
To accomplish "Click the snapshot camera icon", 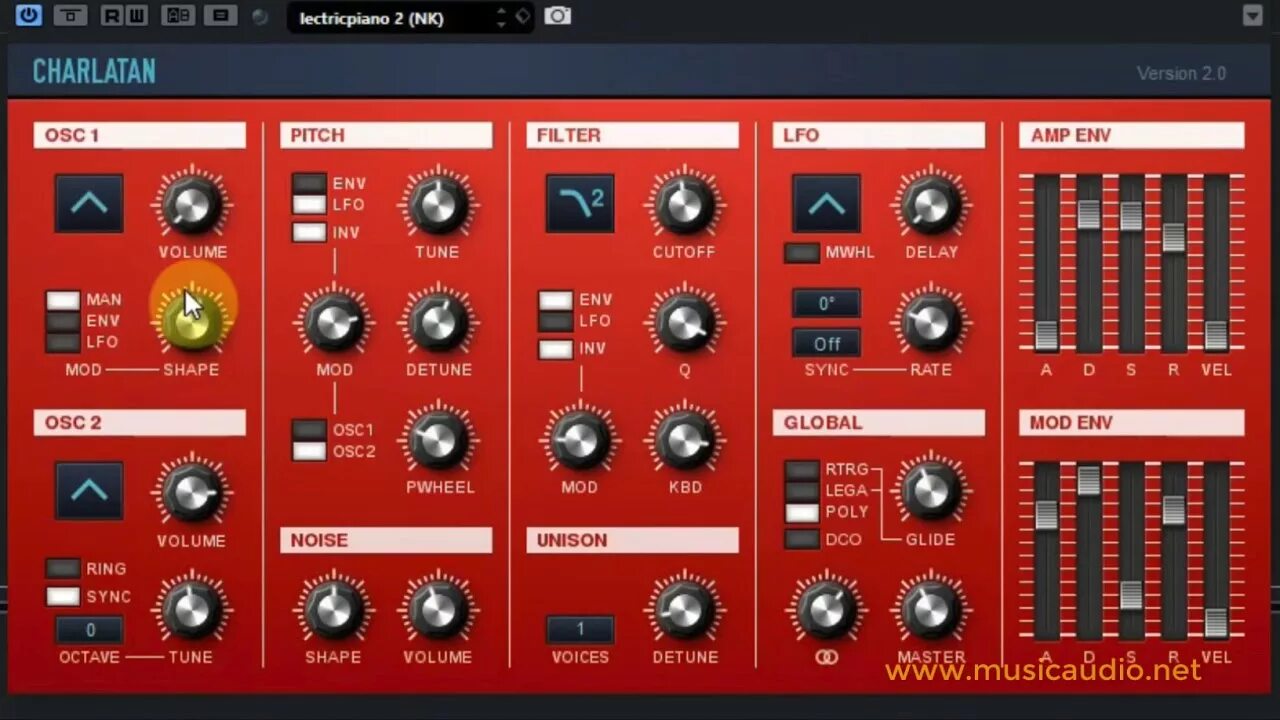I will tap(558, 16).
